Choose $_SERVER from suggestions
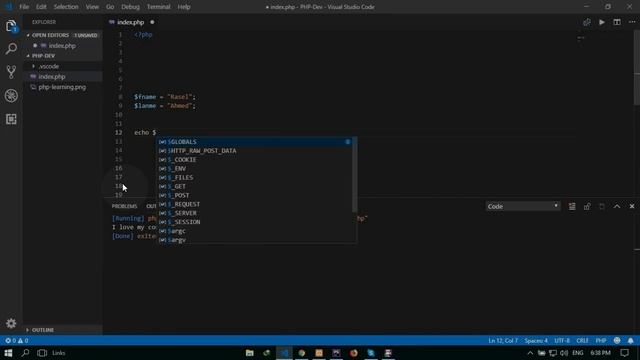Screen dimensions: 640x360 point(255,213)
